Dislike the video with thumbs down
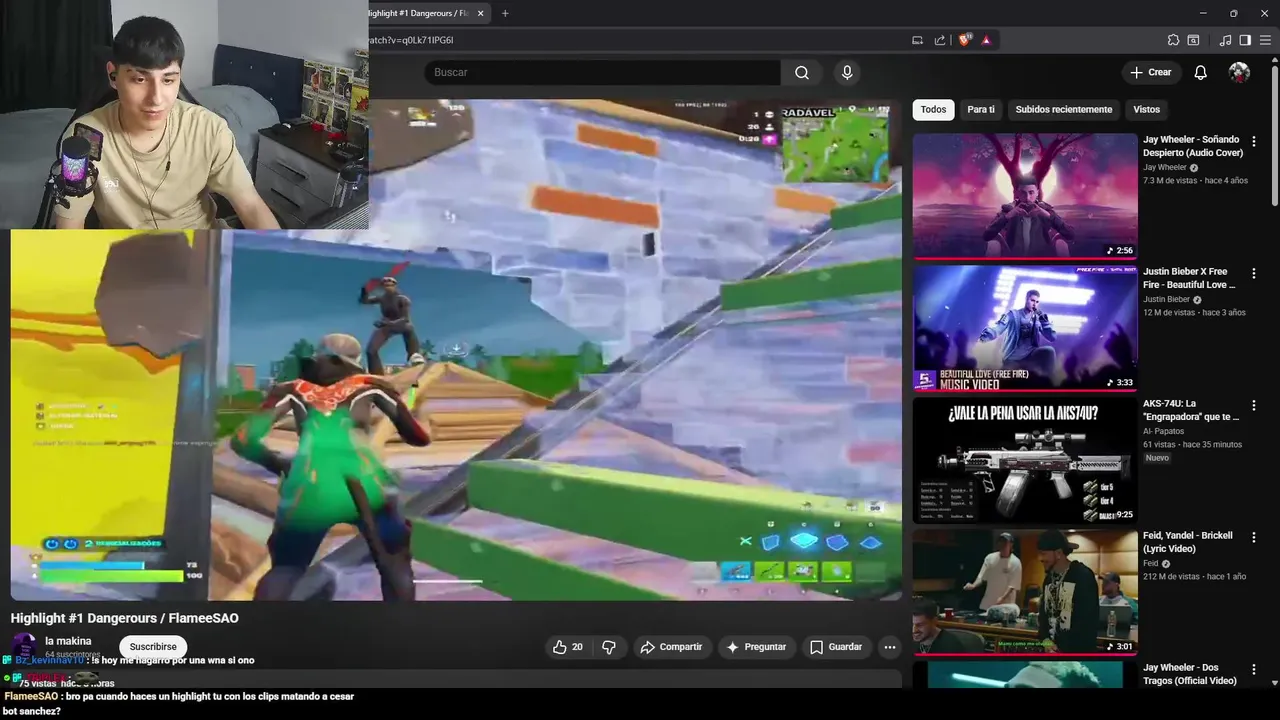This screenshot has height=720, width=1280. point(609,647)
